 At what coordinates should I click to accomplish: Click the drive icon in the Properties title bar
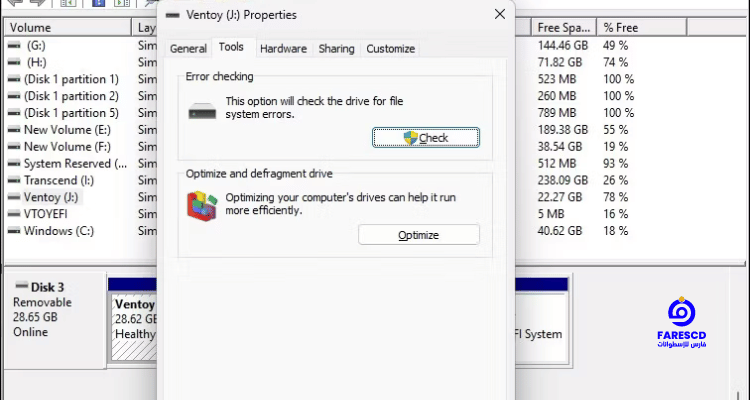(172, 15)
